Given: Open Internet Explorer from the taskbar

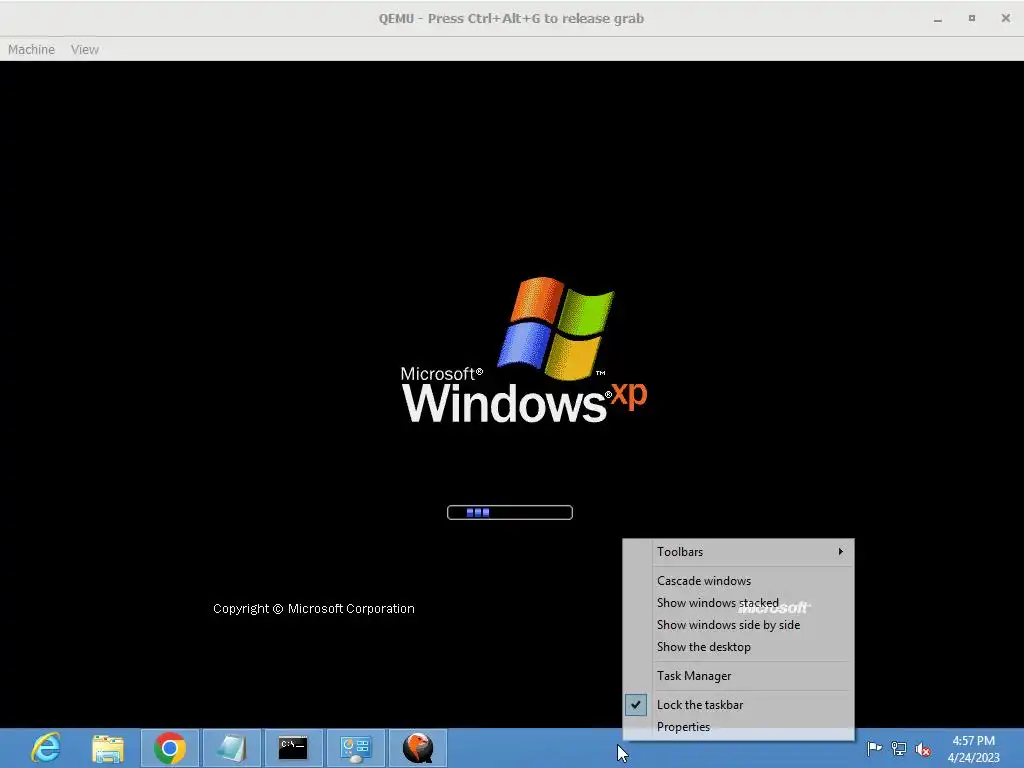Looking at the screenshot, I should [x=46, y=748].
